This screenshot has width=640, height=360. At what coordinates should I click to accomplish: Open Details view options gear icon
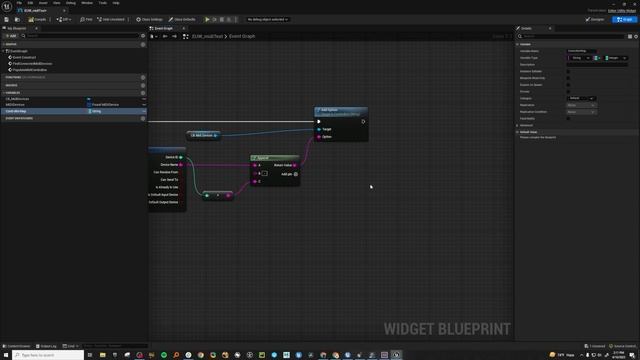click(636, 36)
